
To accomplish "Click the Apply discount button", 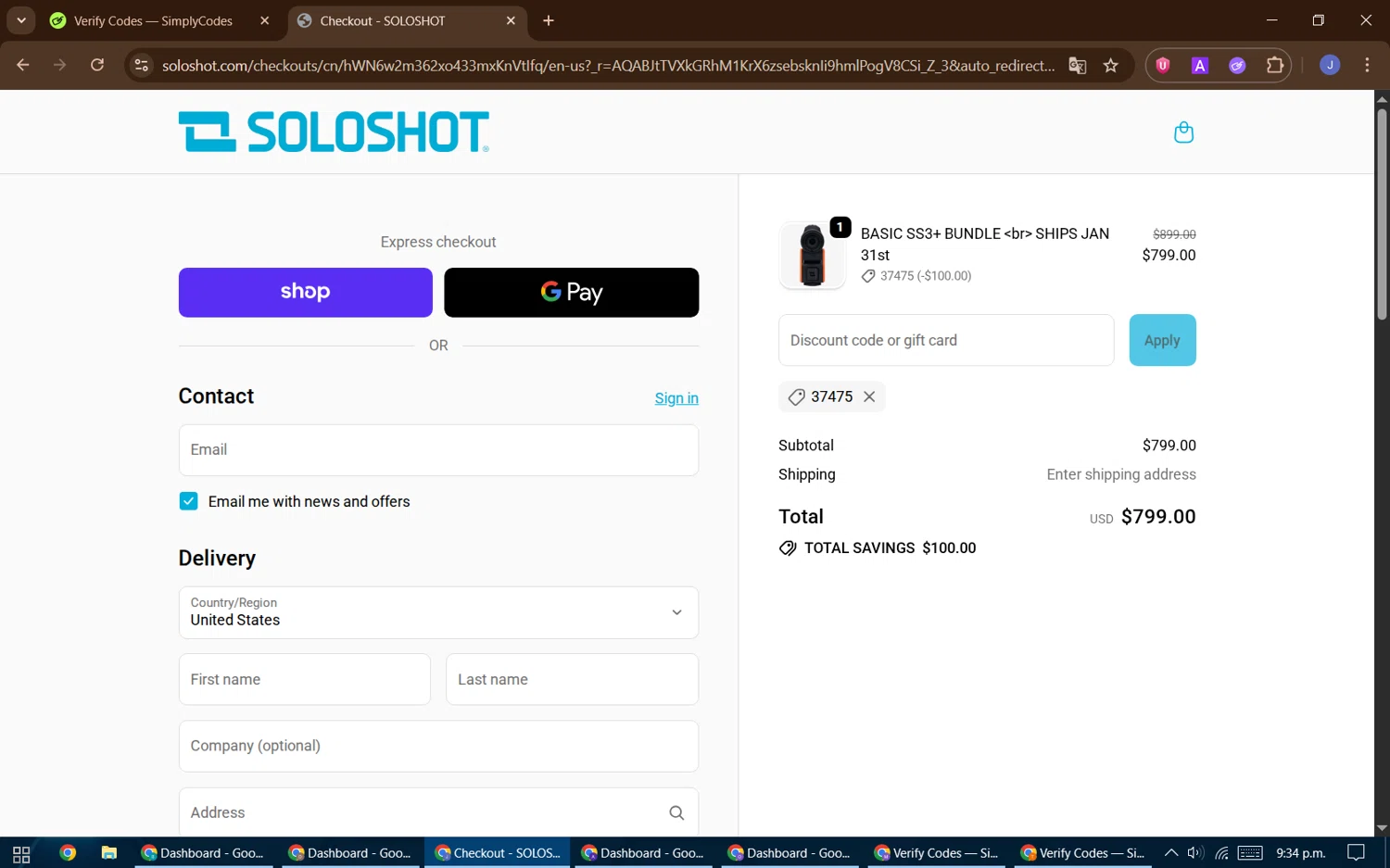I will click(1162, 340).
